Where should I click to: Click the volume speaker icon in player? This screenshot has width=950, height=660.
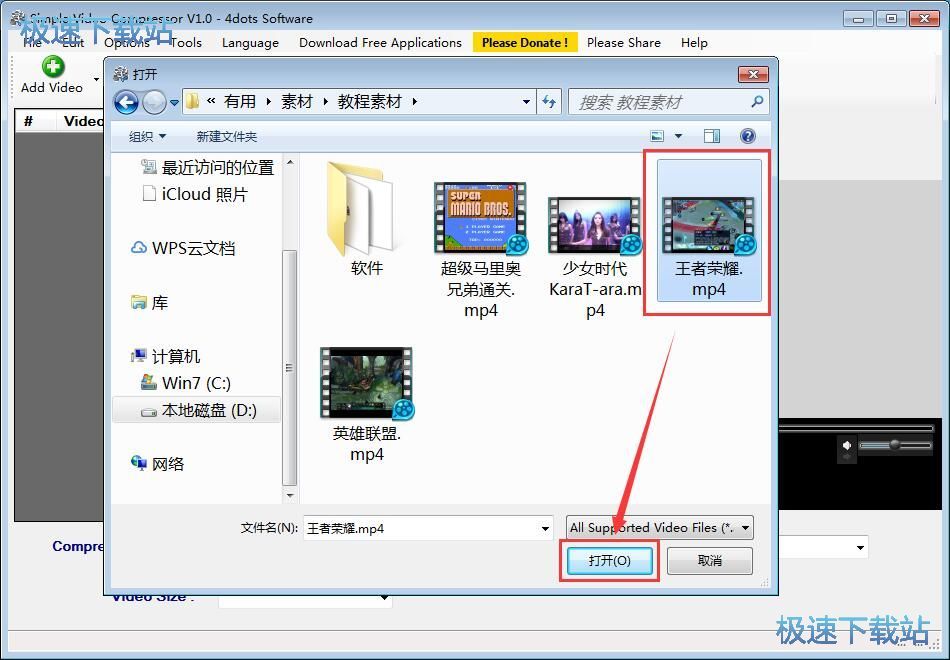coord(846,446)
